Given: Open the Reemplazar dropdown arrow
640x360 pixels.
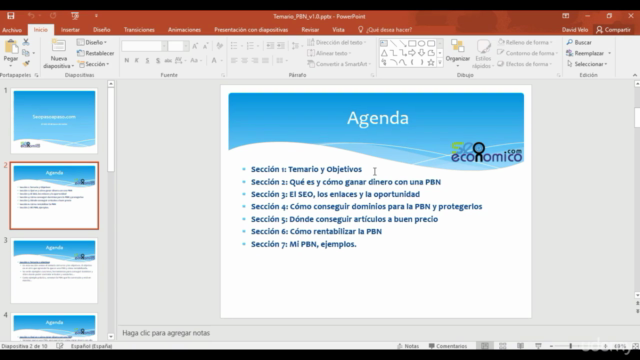Looking at the screenshot, I should click(609, 53).
